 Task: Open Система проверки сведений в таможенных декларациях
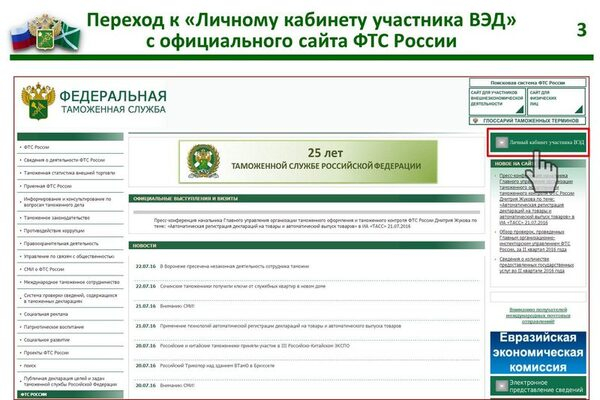click(x=70, y=298)
